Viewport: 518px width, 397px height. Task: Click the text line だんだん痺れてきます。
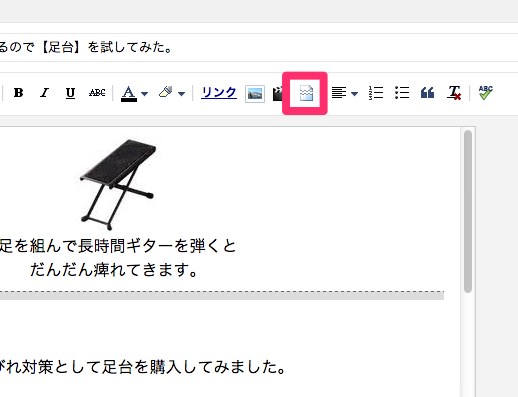114,270
